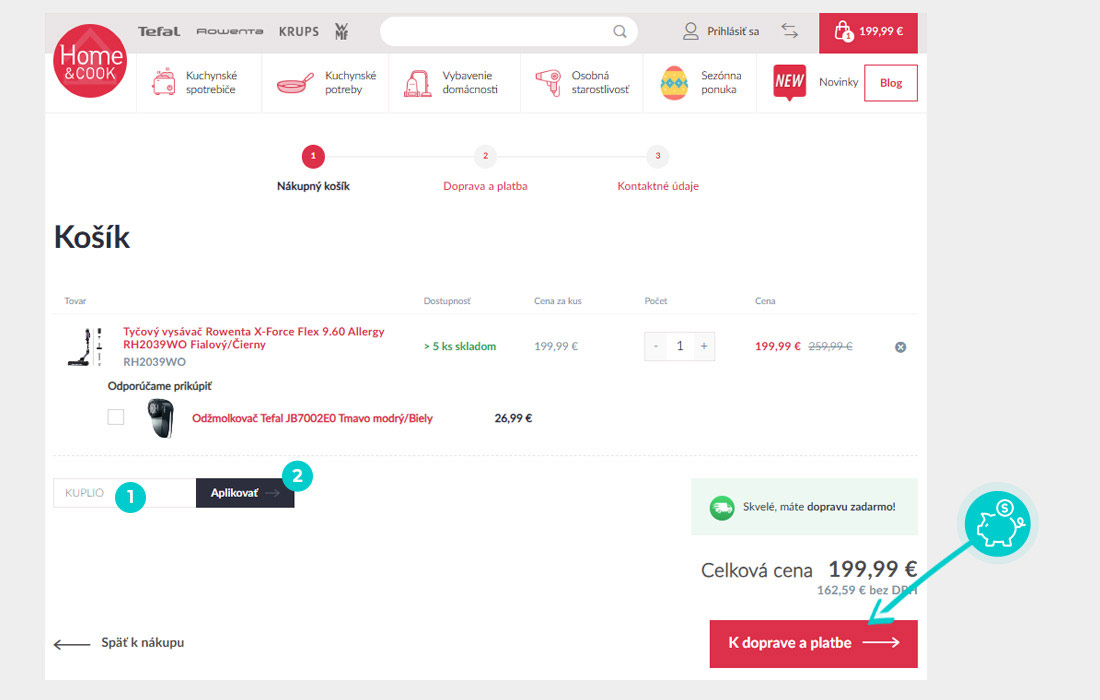The width and height of the screenshot is (1100, 700).
Task: Click the 'Celková cena' label
Action: click(757, 570)
